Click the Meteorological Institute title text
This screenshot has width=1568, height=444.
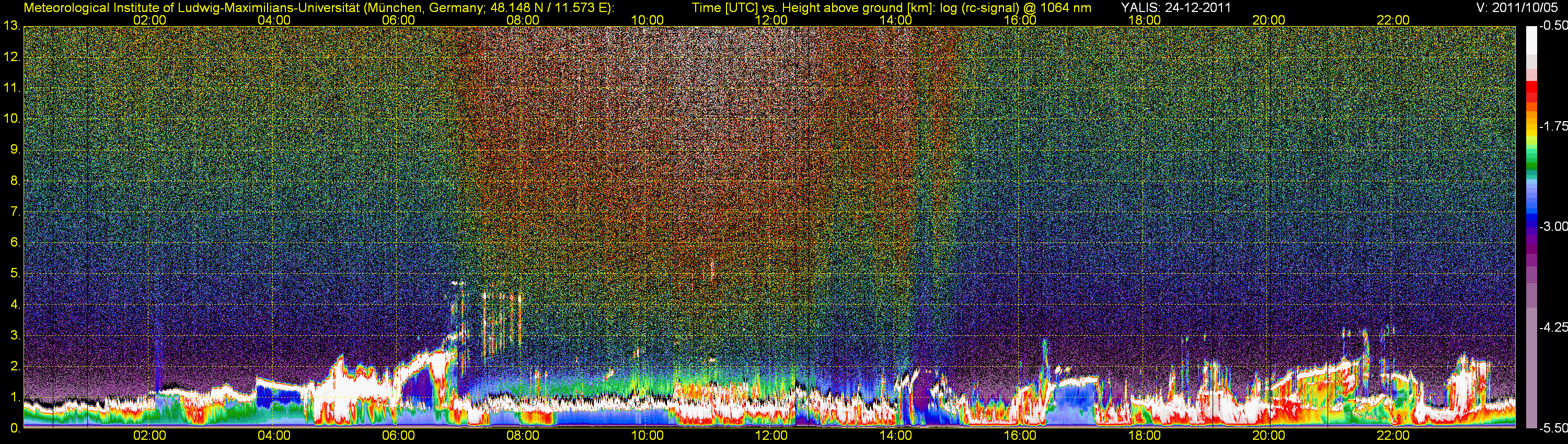click(319, 8)
